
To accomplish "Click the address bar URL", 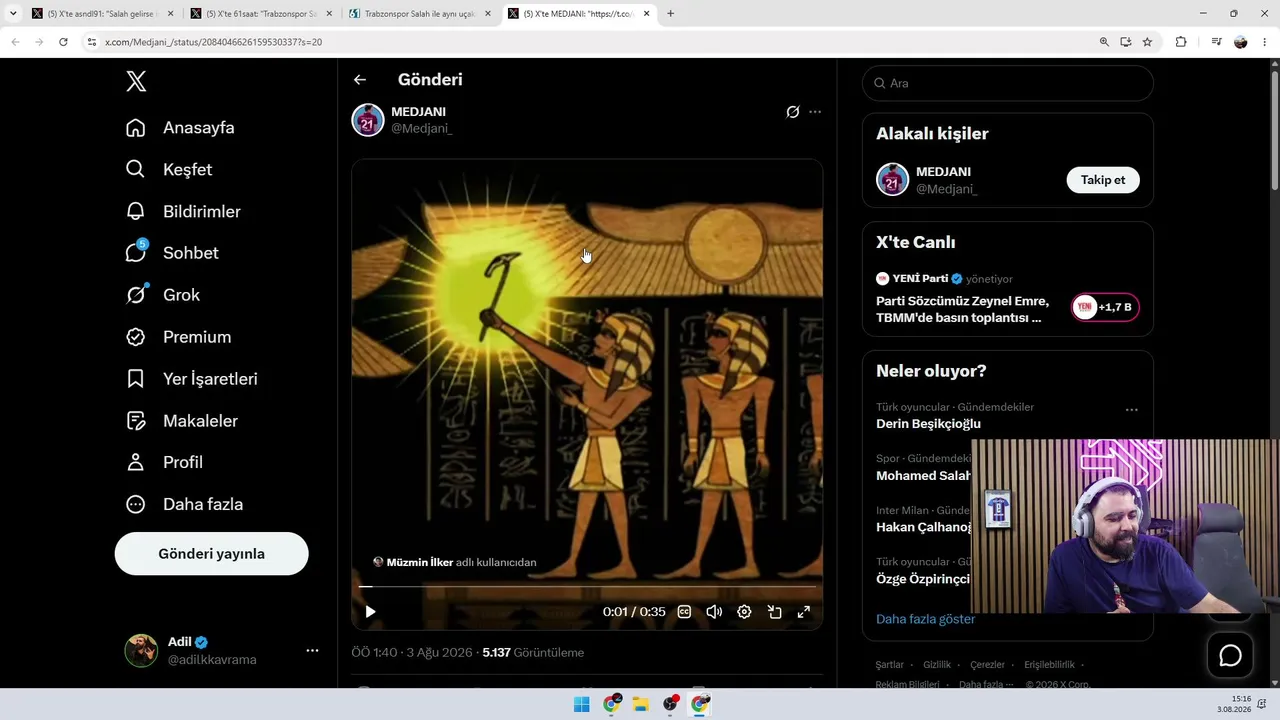I will coord(213,42).
